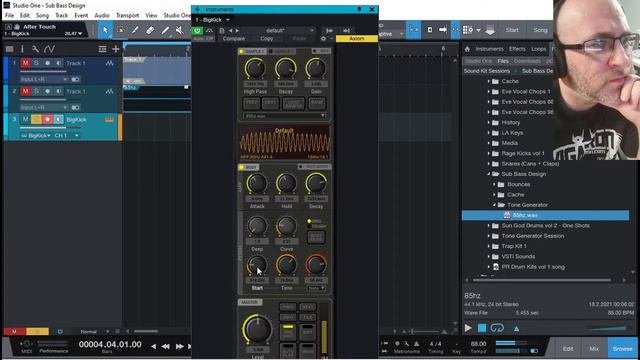Mute the first Track 1
Viewport: 640px width, 360px height.
point(26,63)
